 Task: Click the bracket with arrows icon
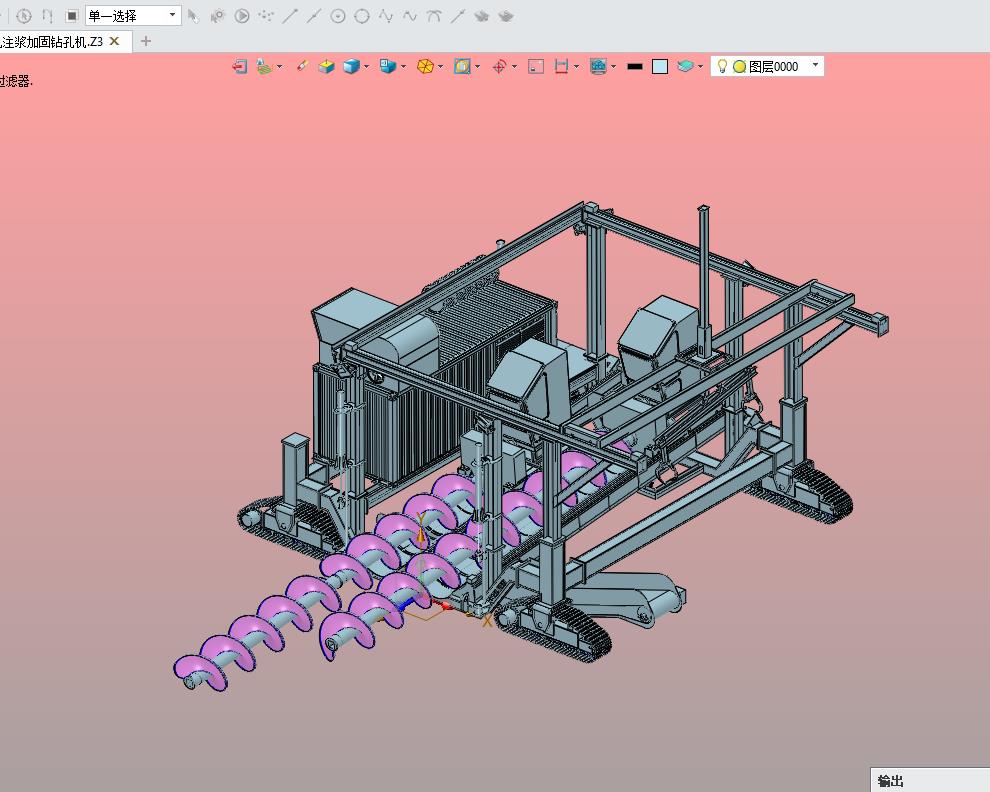click(47, 16)
